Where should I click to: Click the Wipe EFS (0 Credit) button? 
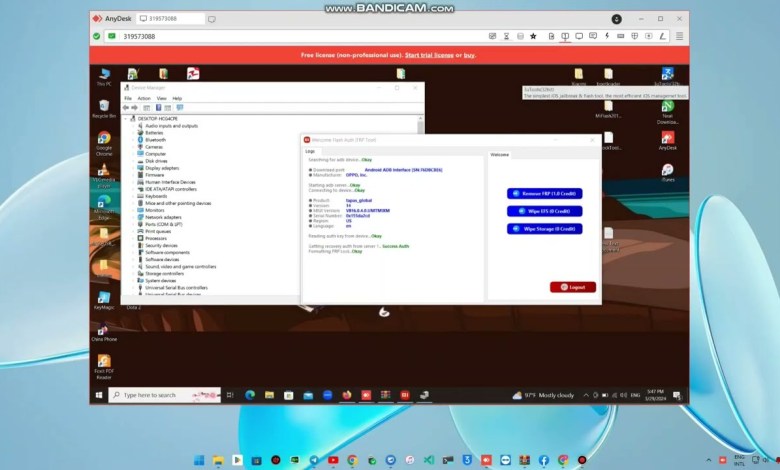(544, 211)
